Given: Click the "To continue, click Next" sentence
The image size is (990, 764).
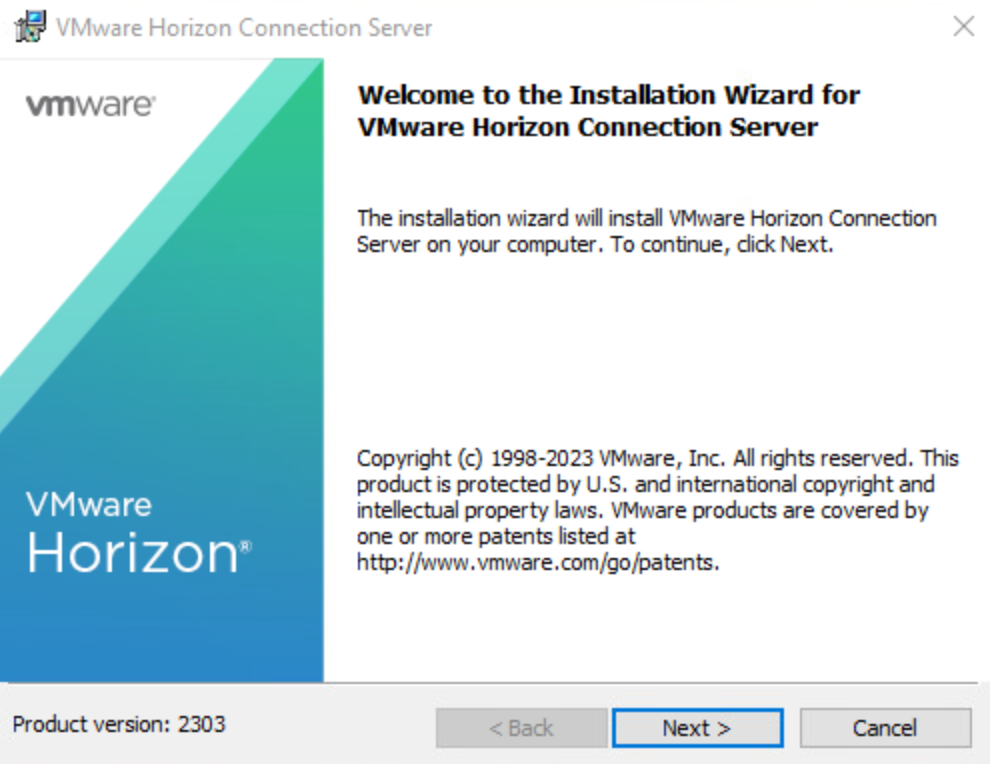Looking at the screenshot, I should click(x=722, y=245).
